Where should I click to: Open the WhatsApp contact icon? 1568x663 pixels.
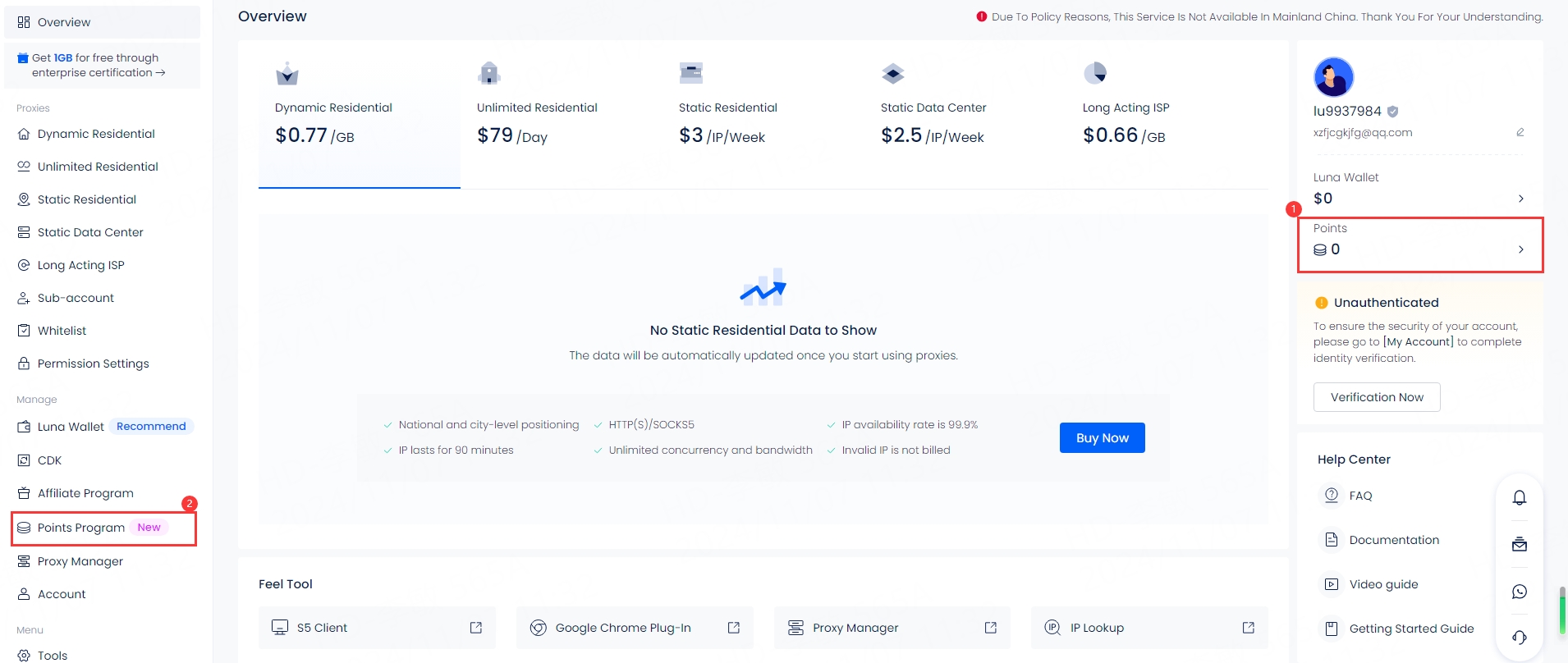point(1520,592)
